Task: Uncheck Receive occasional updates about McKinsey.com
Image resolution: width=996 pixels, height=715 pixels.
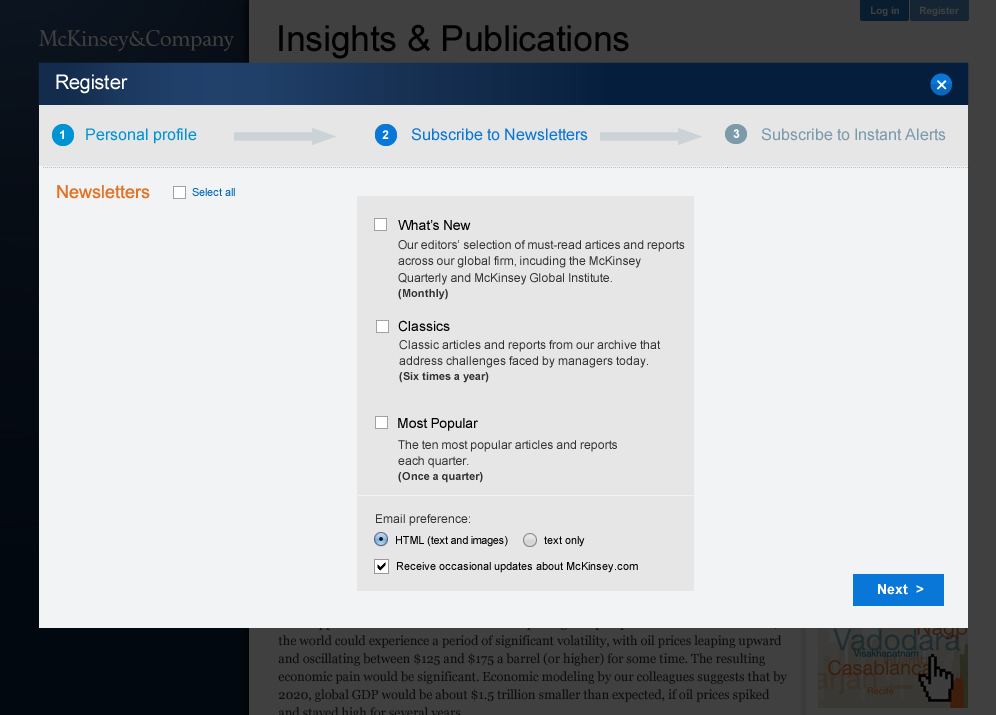Action: (x=381, y=566)
